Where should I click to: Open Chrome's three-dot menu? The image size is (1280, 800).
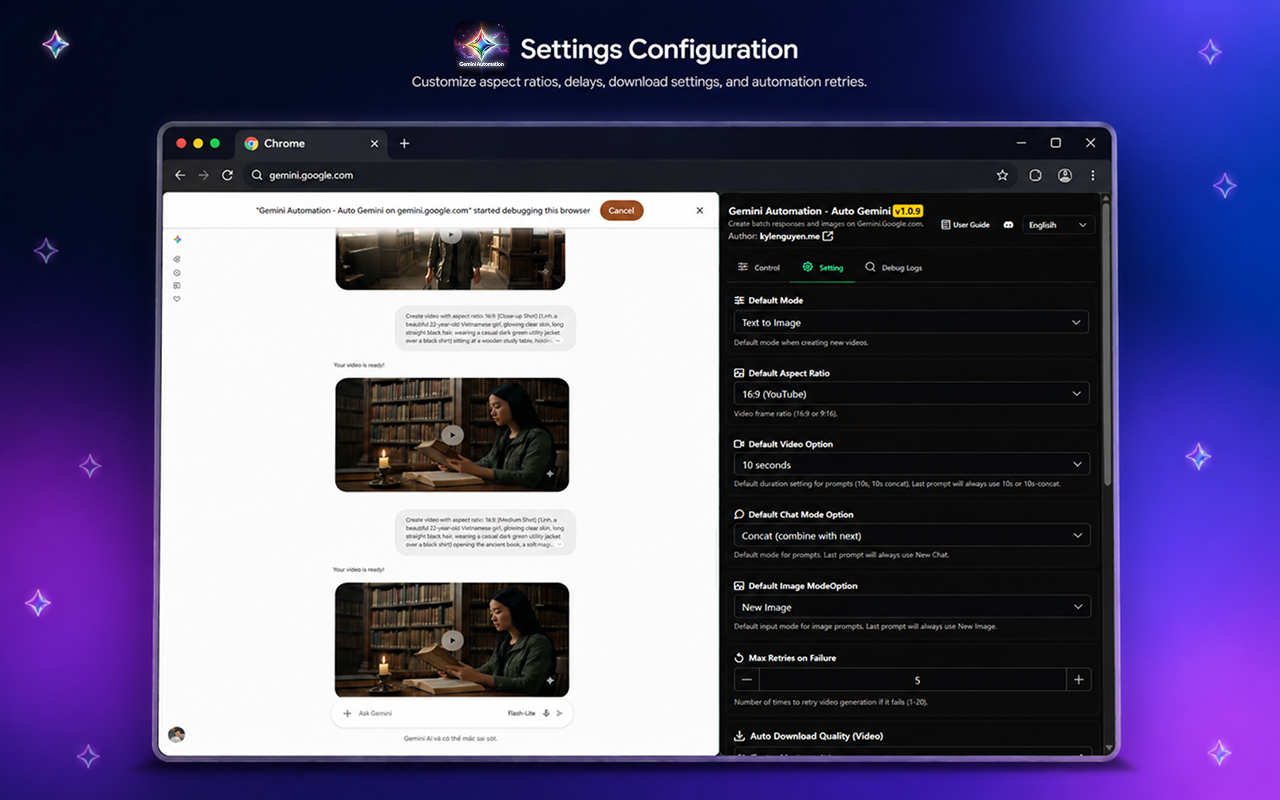pyautogui.click(x=1093, y=175)
